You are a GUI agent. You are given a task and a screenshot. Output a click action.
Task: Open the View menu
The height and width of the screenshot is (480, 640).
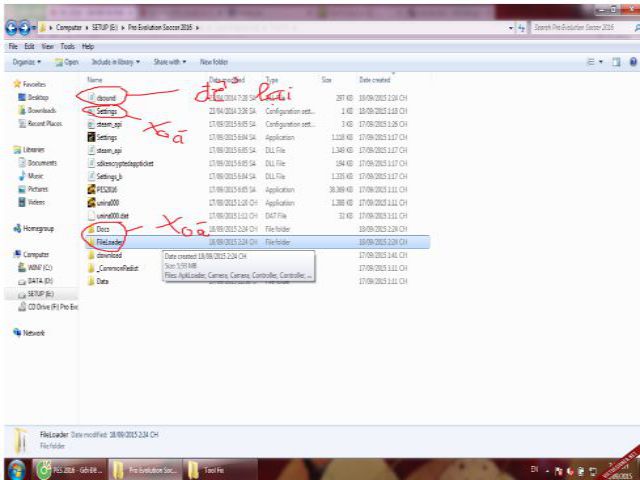pos(48,47)
